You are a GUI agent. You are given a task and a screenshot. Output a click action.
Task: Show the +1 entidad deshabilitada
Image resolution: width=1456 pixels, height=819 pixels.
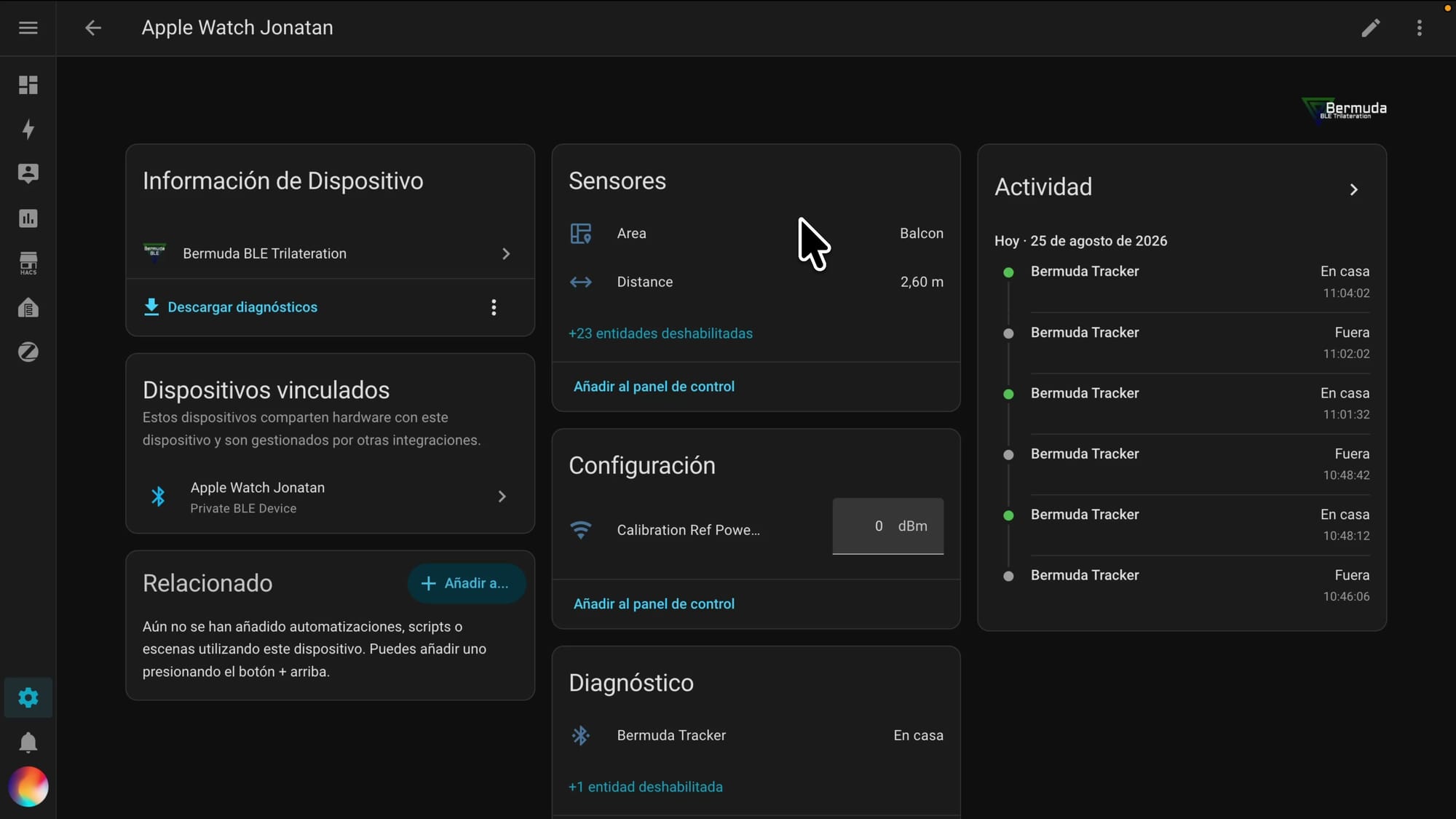646,787
